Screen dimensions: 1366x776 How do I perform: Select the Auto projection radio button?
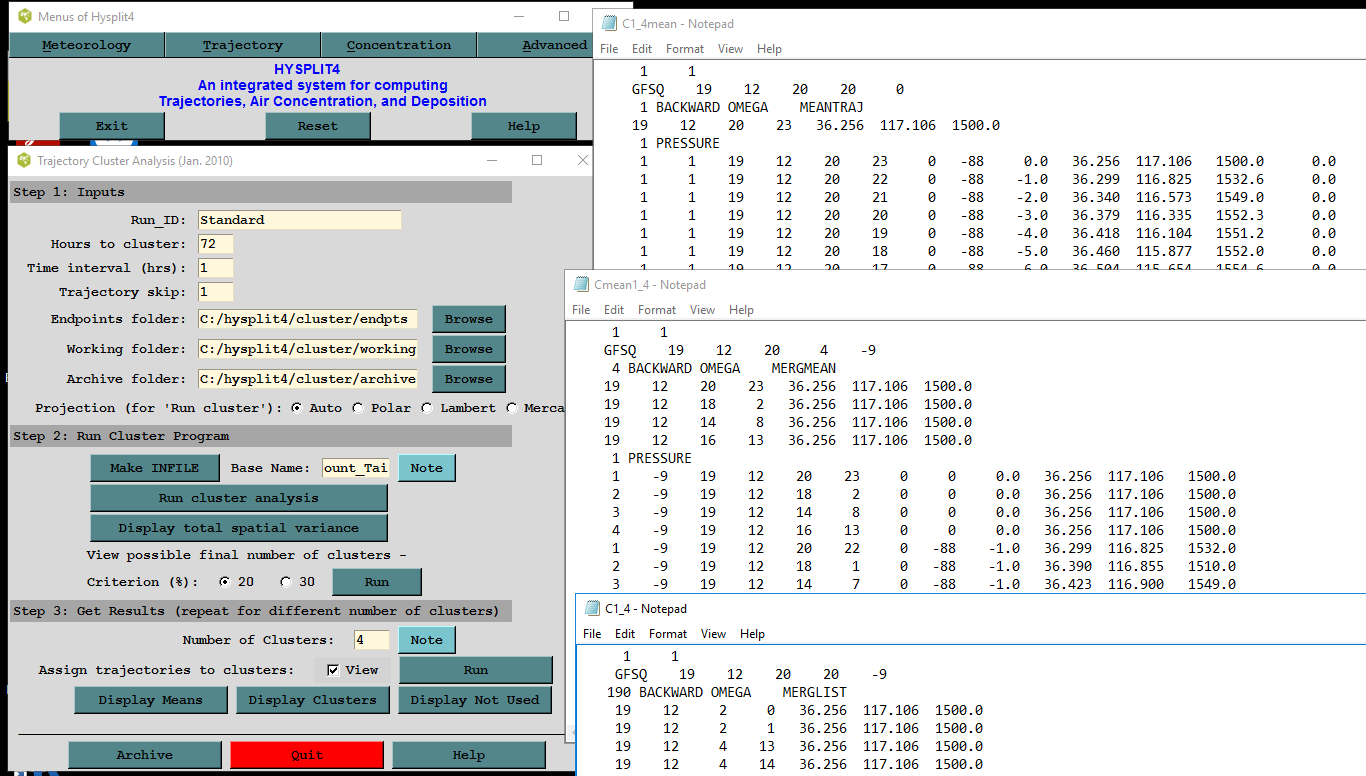[297, 408]
